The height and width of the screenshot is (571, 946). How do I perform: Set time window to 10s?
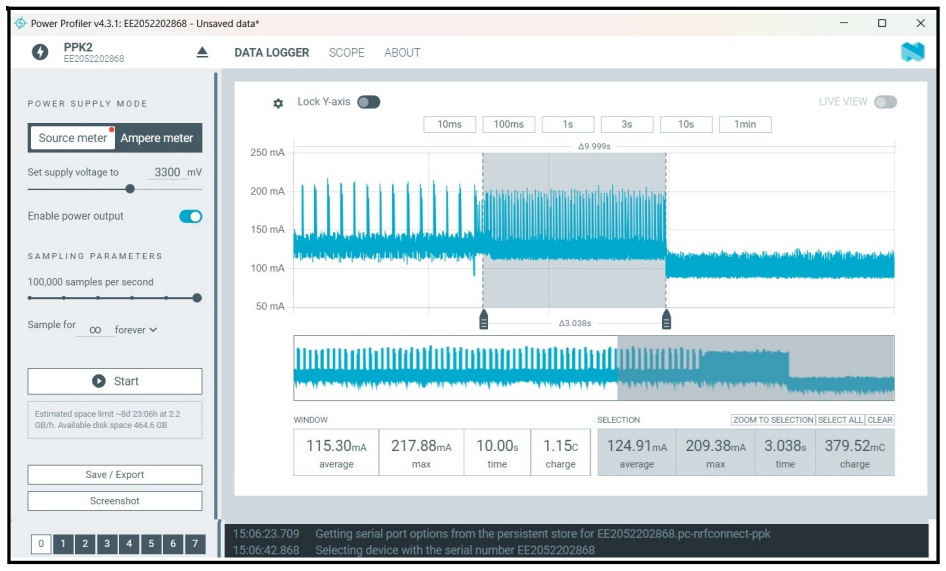pyautogui.click(x=686, y=124)
